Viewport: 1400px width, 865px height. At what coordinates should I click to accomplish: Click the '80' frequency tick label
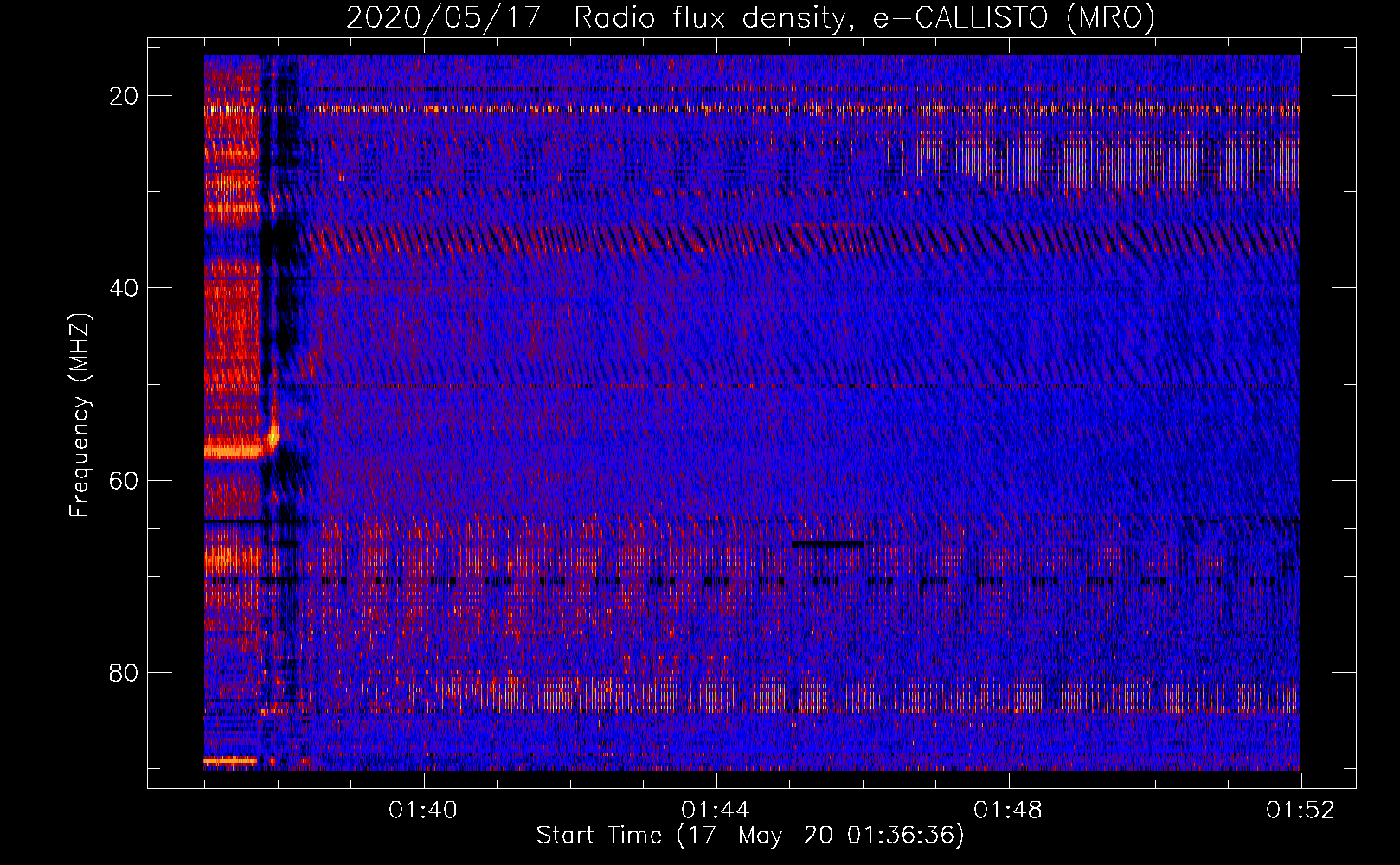click(123, 672)
